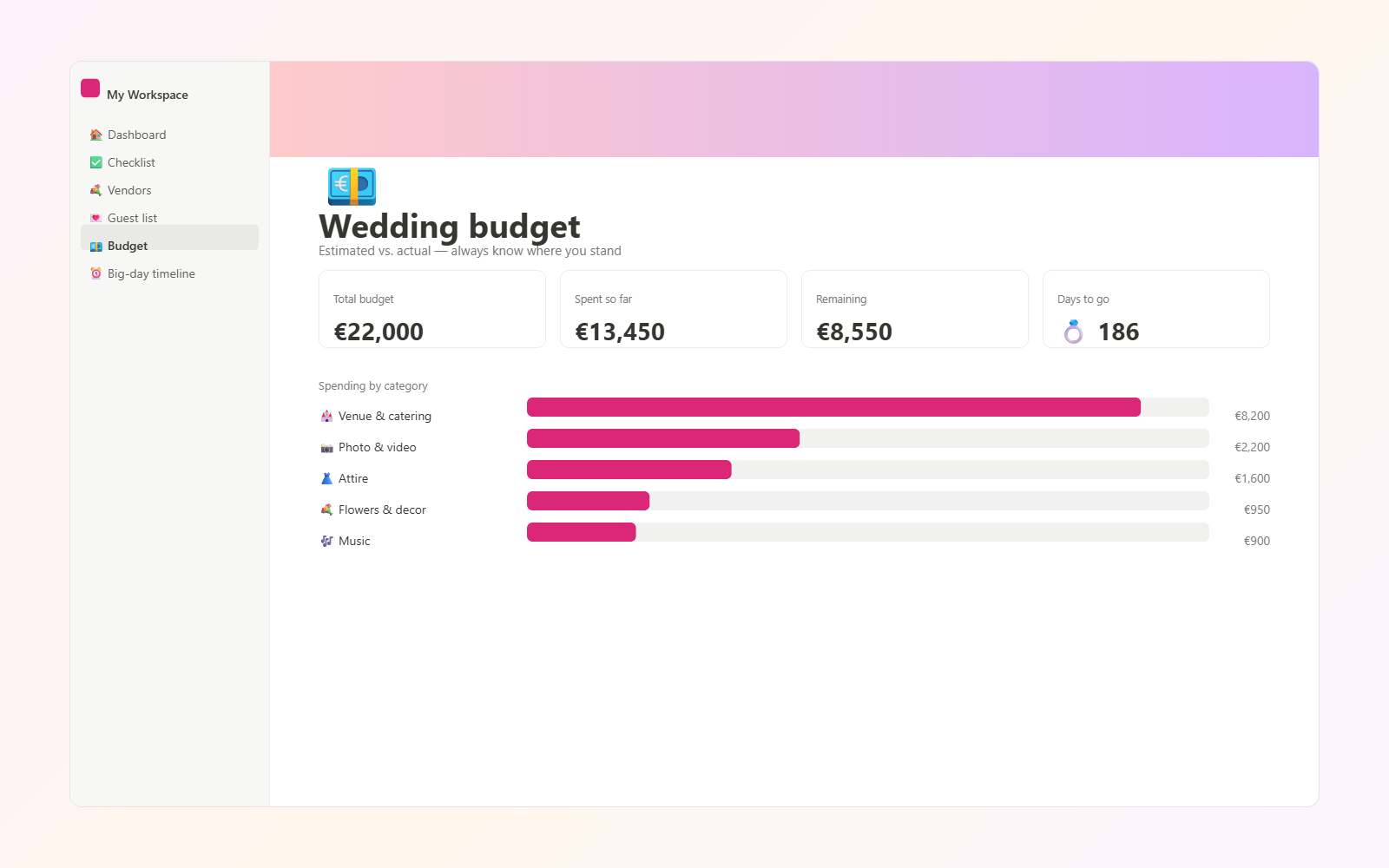Click the Vendors bouquet icon in sidebar
This screenshot has height=868, width=1389.
point(96,190)
